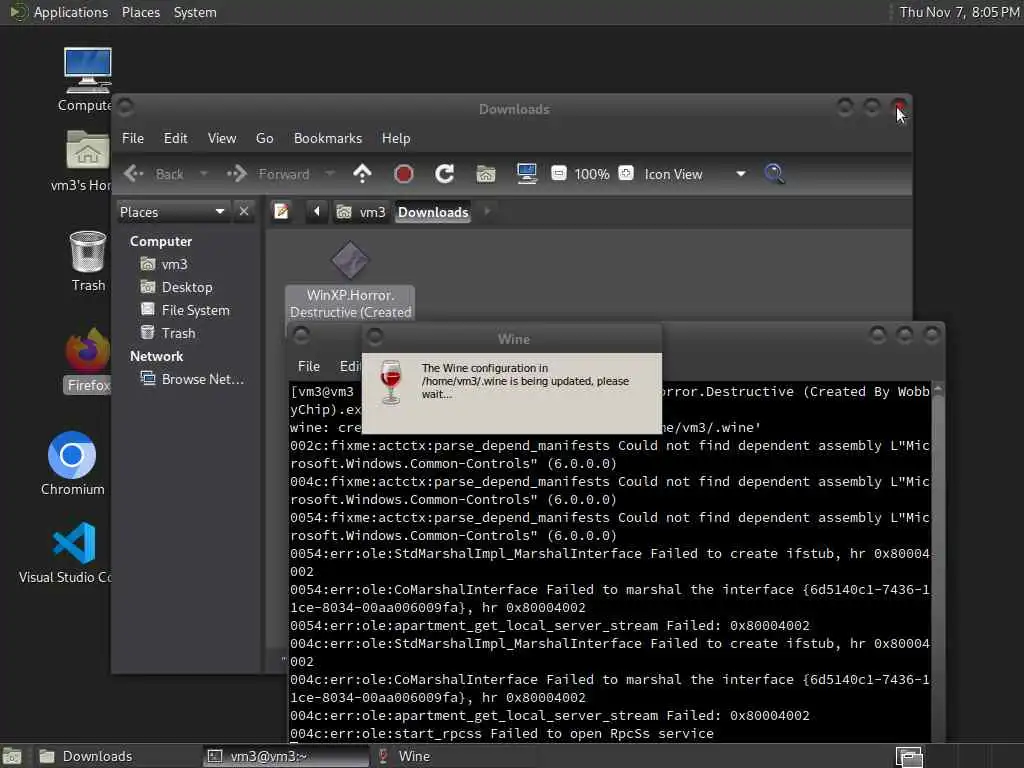This screenshot has width=1024, height=768.
Task: Stop loading with red stop icon
Action: point(404,174)
